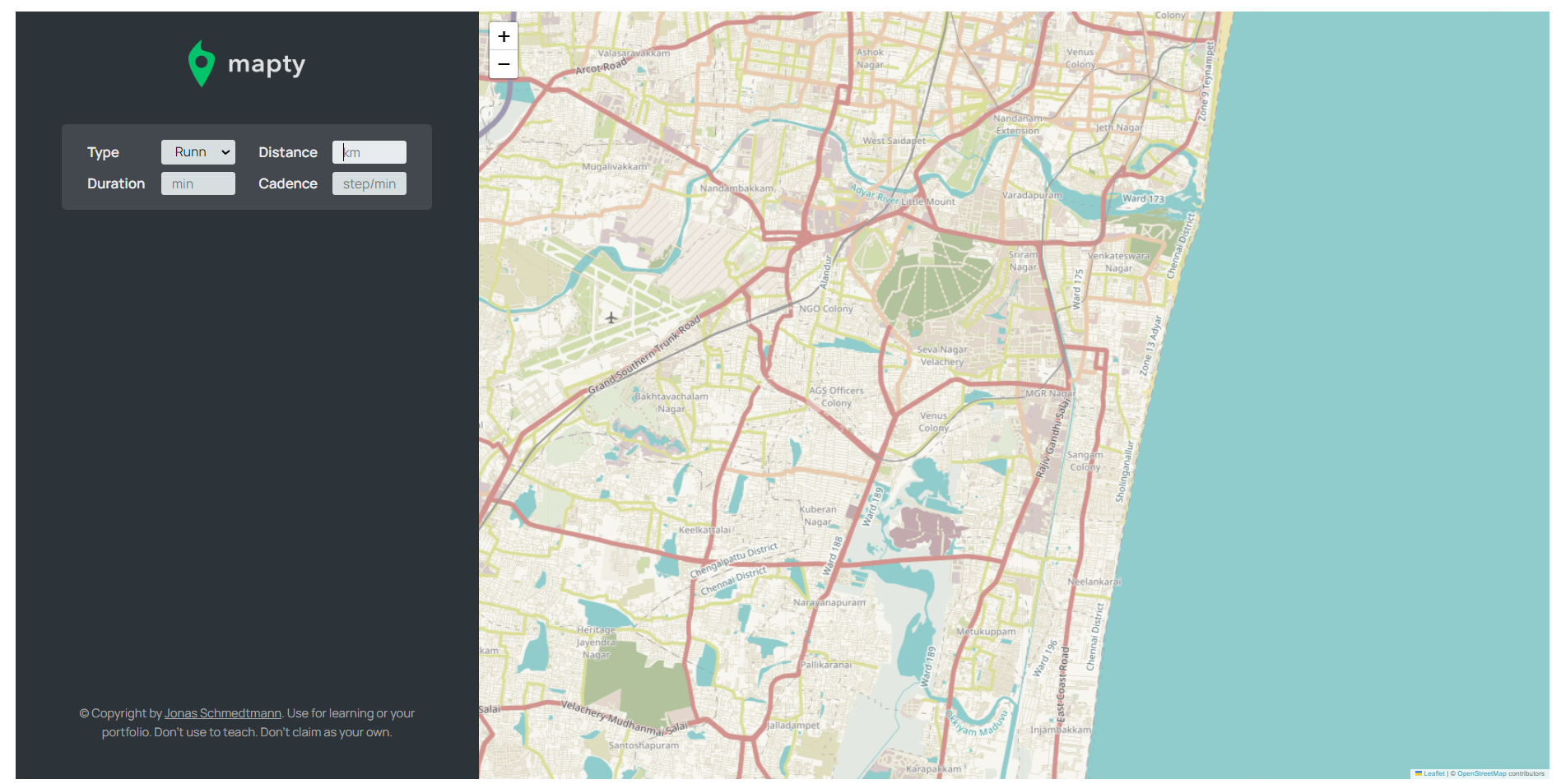This screenshot has height=784, width=1561.
Task: Click NGO Colony label on the map
Action: click(x=826, y=308)
